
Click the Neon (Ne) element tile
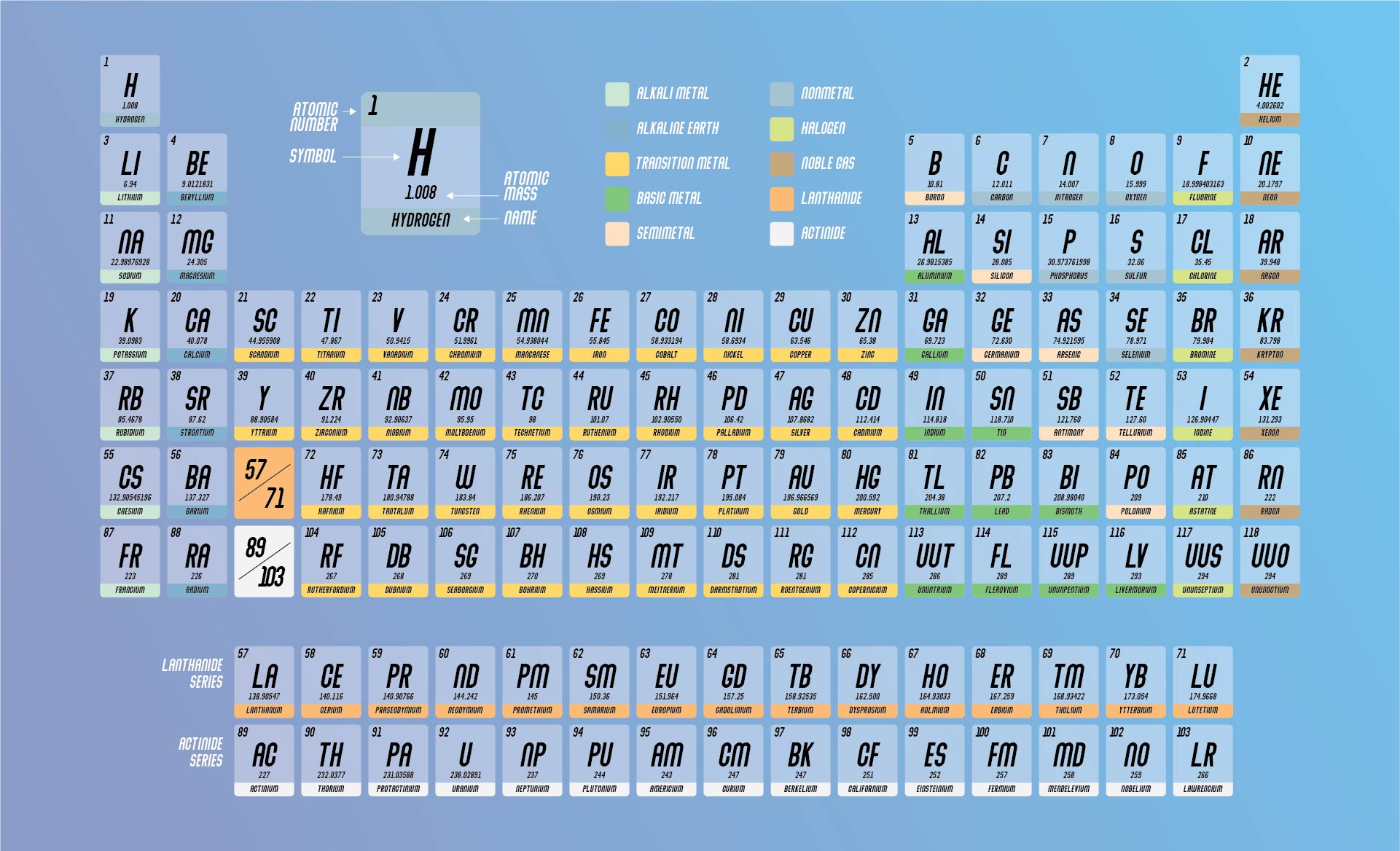1270,169
